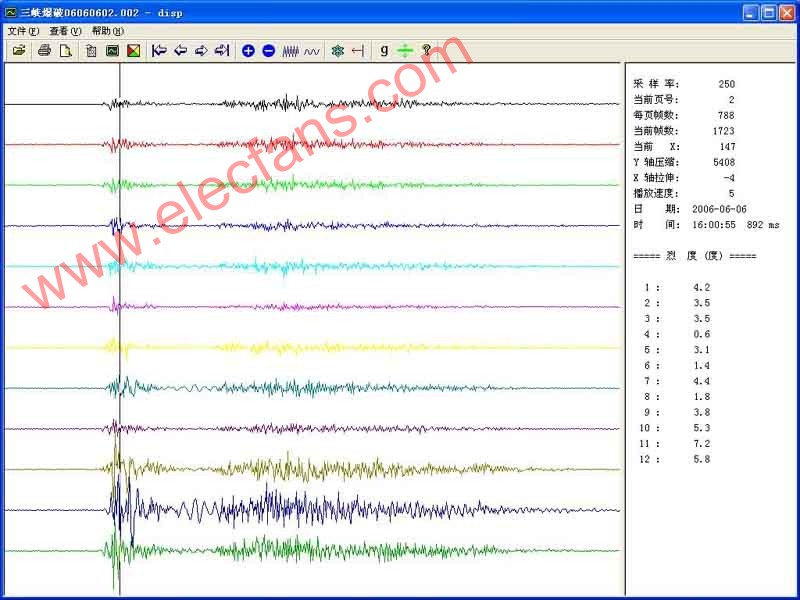Go to next page right arrow
800x600 pixels.
[x=201, y=50]
